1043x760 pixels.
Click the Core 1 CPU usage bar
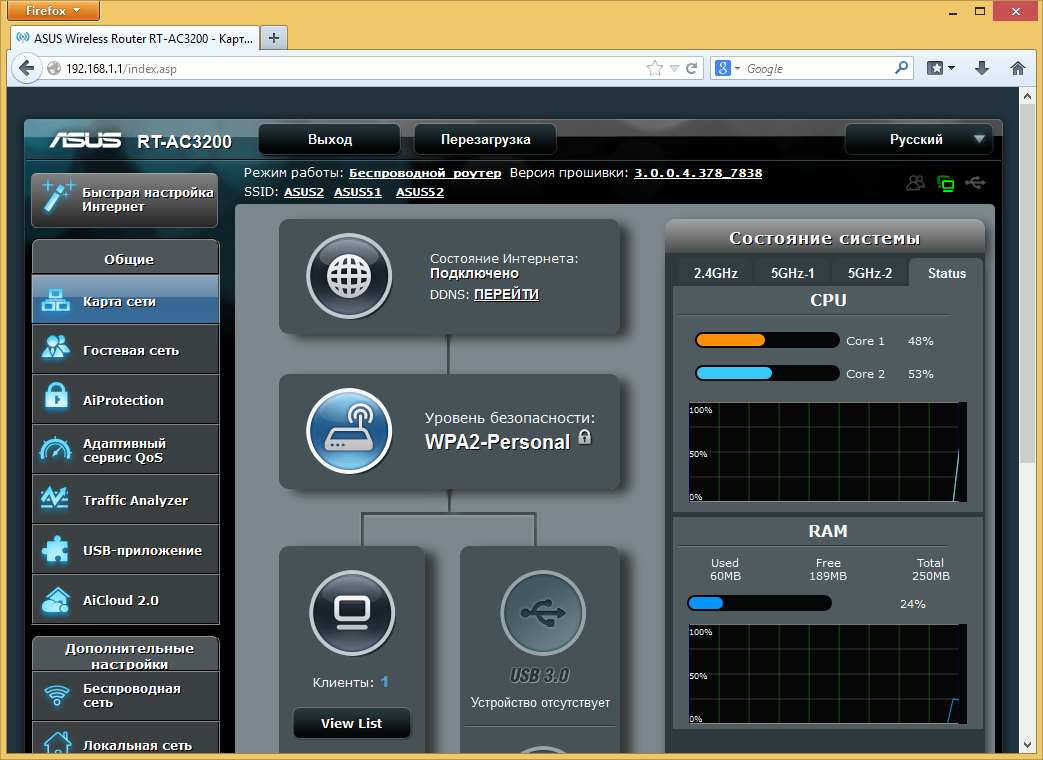(767, 340)
